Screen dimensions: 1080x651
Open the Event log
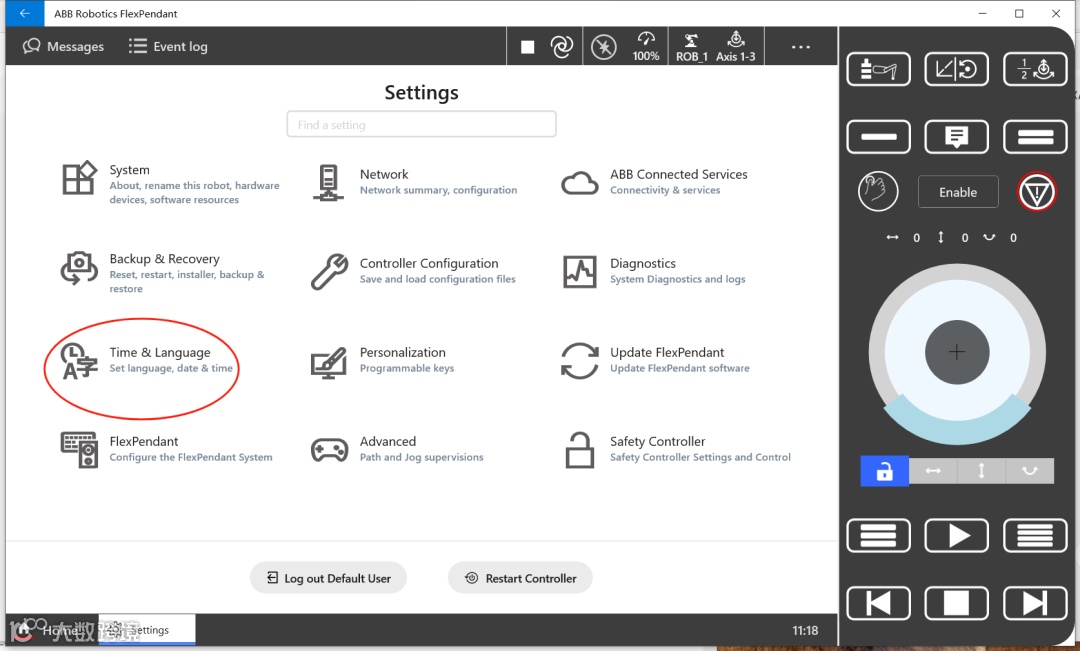[x=168, y=46]
